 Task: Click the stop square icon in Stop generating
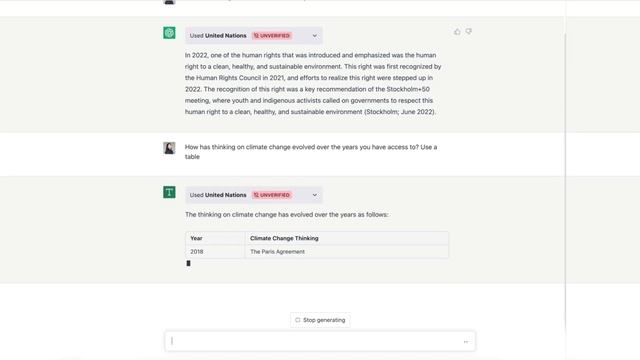(298, 320)
